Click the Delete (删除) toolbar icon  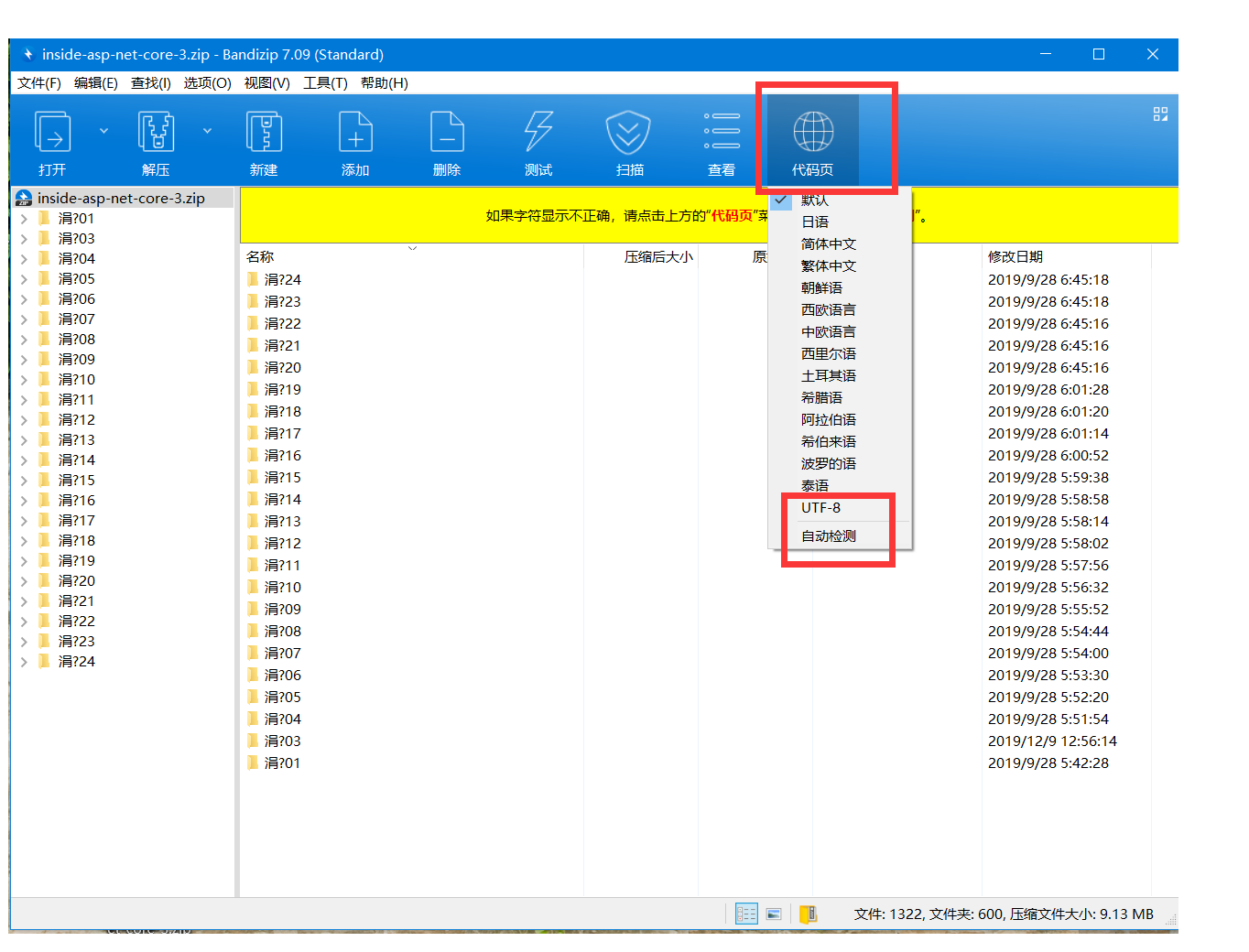[447, 132]
